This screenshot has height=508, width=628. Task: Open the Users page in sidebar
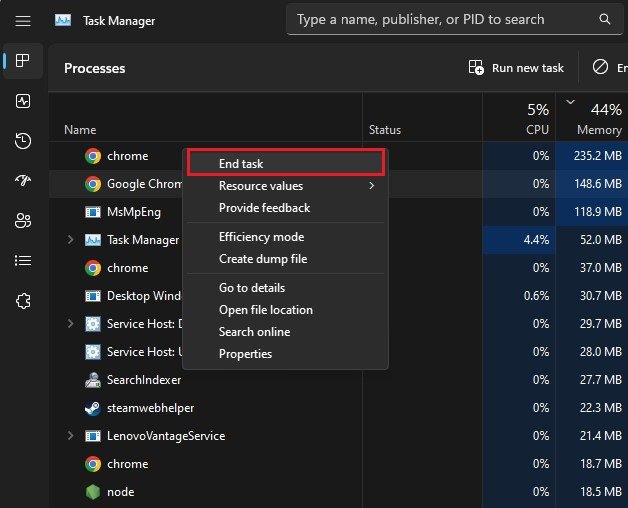23,220
